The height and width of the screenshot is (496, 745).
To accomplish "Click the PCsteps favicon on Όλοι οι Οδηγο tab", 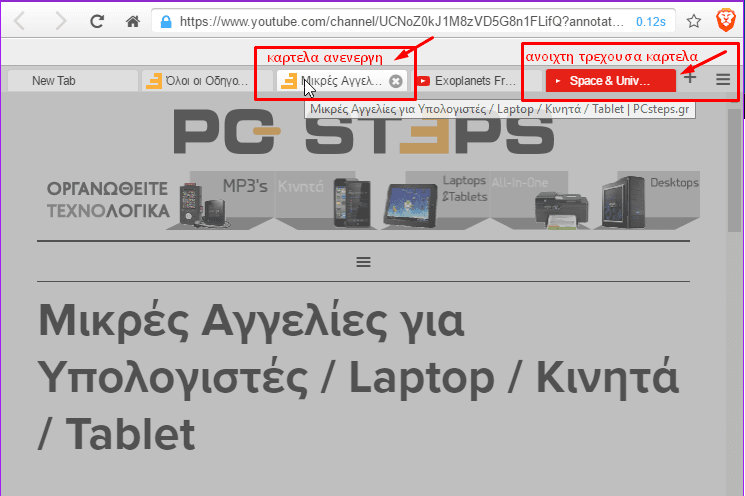I will click(154, 81).
